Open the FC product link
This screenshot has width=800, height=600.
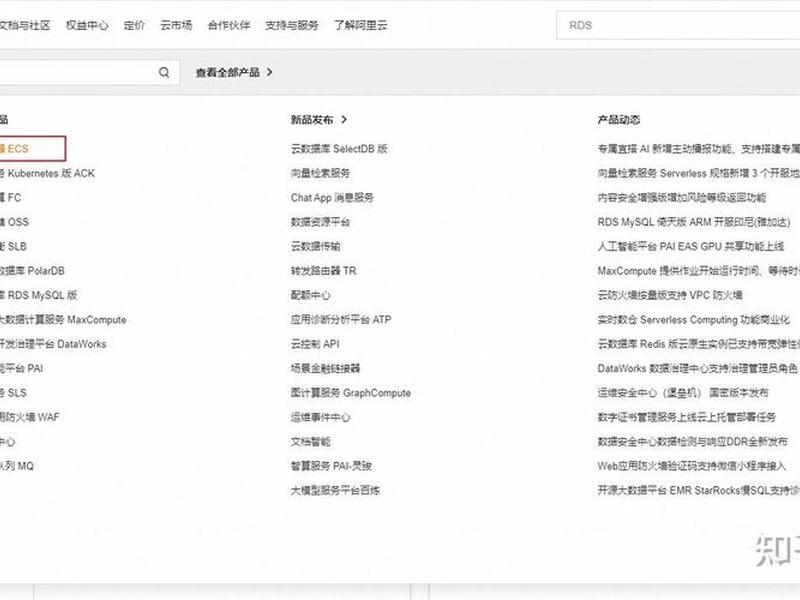tap(11, 197)
